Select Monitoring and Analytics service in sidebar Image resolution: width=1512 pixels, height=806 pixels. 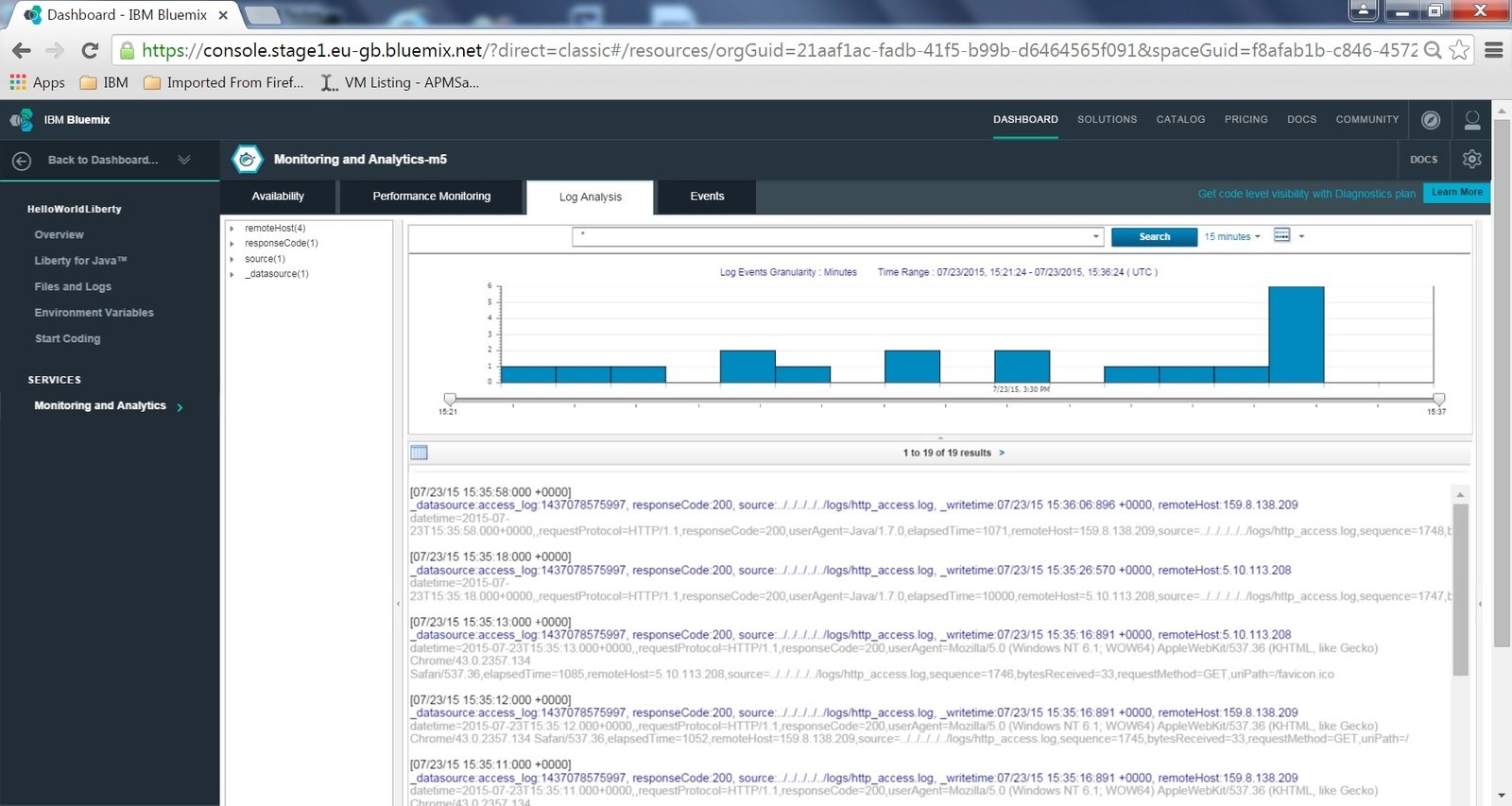(x=100, y=406)
